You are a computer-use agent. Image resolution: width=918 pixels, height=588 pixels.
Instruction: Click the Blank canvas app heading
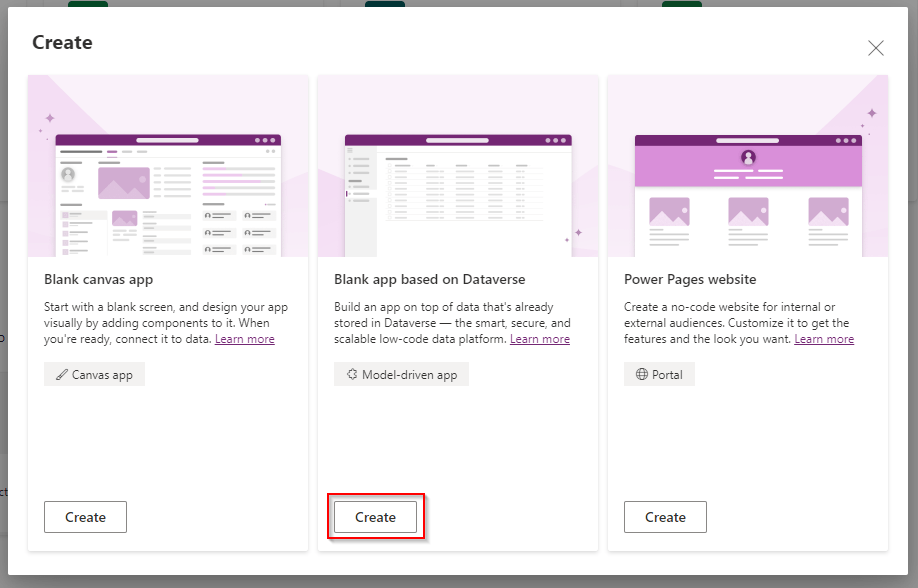[98, 279]
